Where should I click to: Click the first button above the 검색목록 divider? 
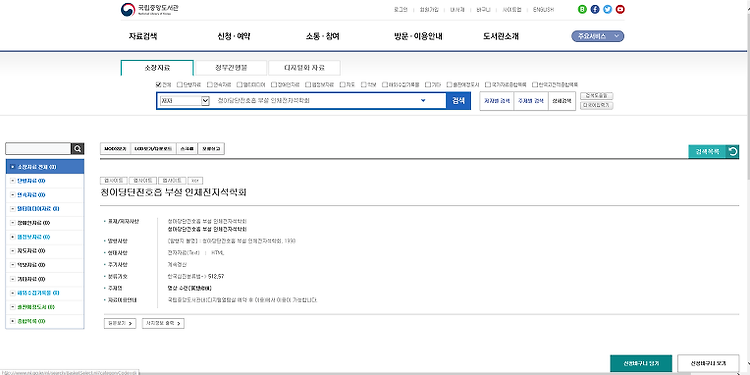115,149
